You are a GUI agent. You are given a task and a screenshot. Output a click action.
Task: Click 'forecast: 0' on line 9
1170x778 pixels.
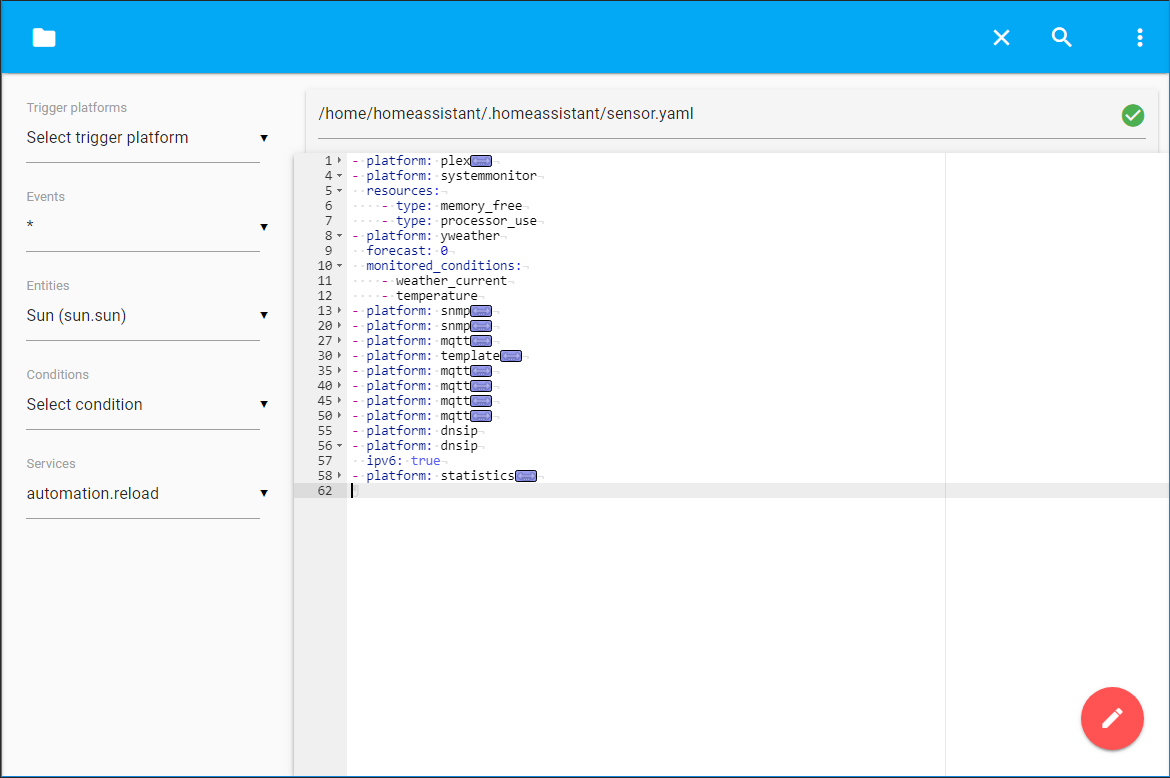[x=407, y=251]
